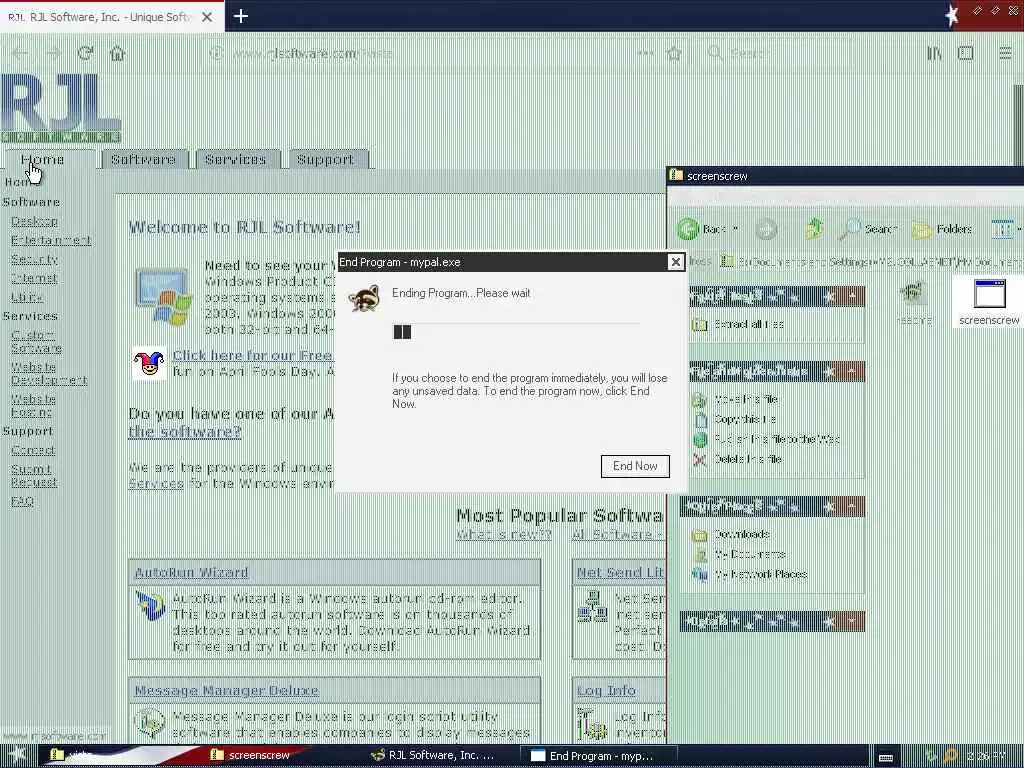
Task: Open the browser hamburger menu
Action: (x=1005, y=53)
